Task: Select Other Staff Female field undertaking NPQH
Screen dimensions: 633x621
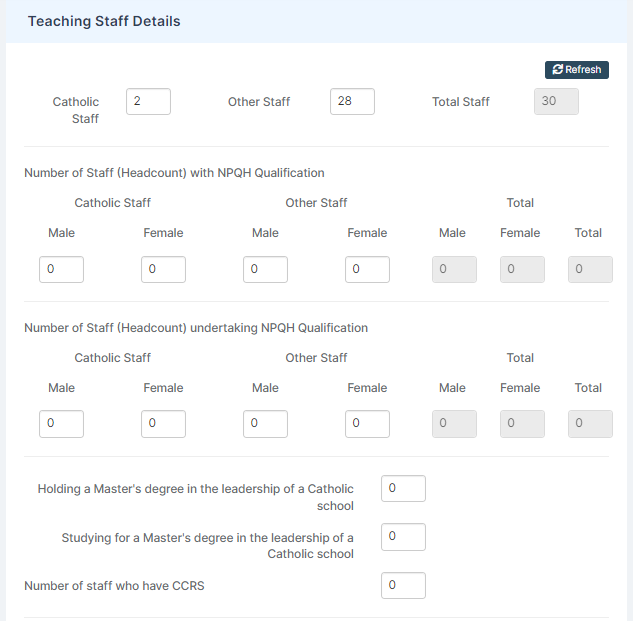Action: (367, 424)
